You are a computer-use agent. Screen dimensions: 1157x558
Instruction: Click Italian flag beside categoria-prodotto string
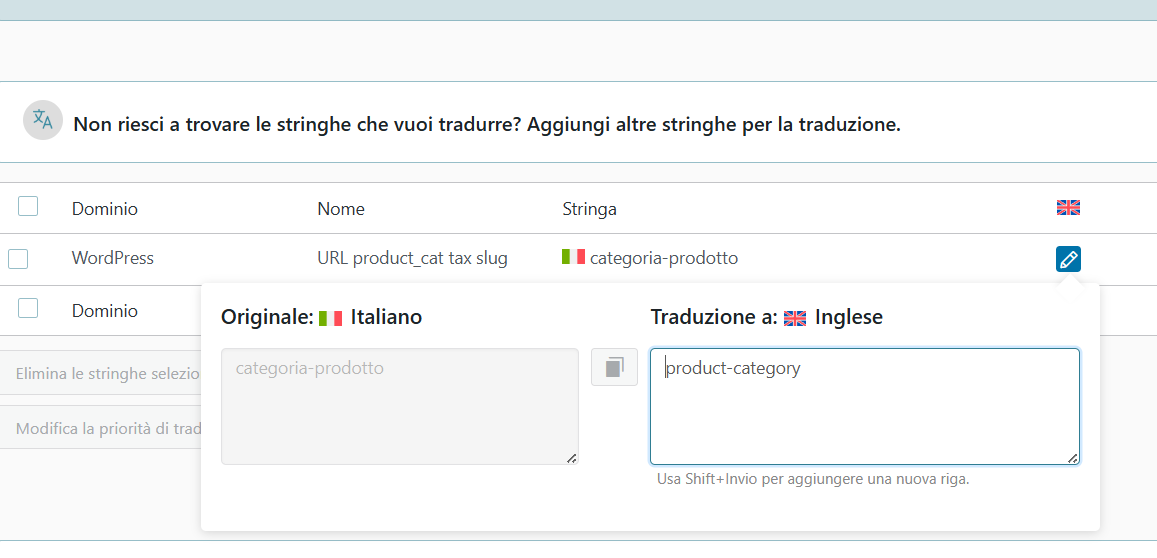(x=573, y=258)
